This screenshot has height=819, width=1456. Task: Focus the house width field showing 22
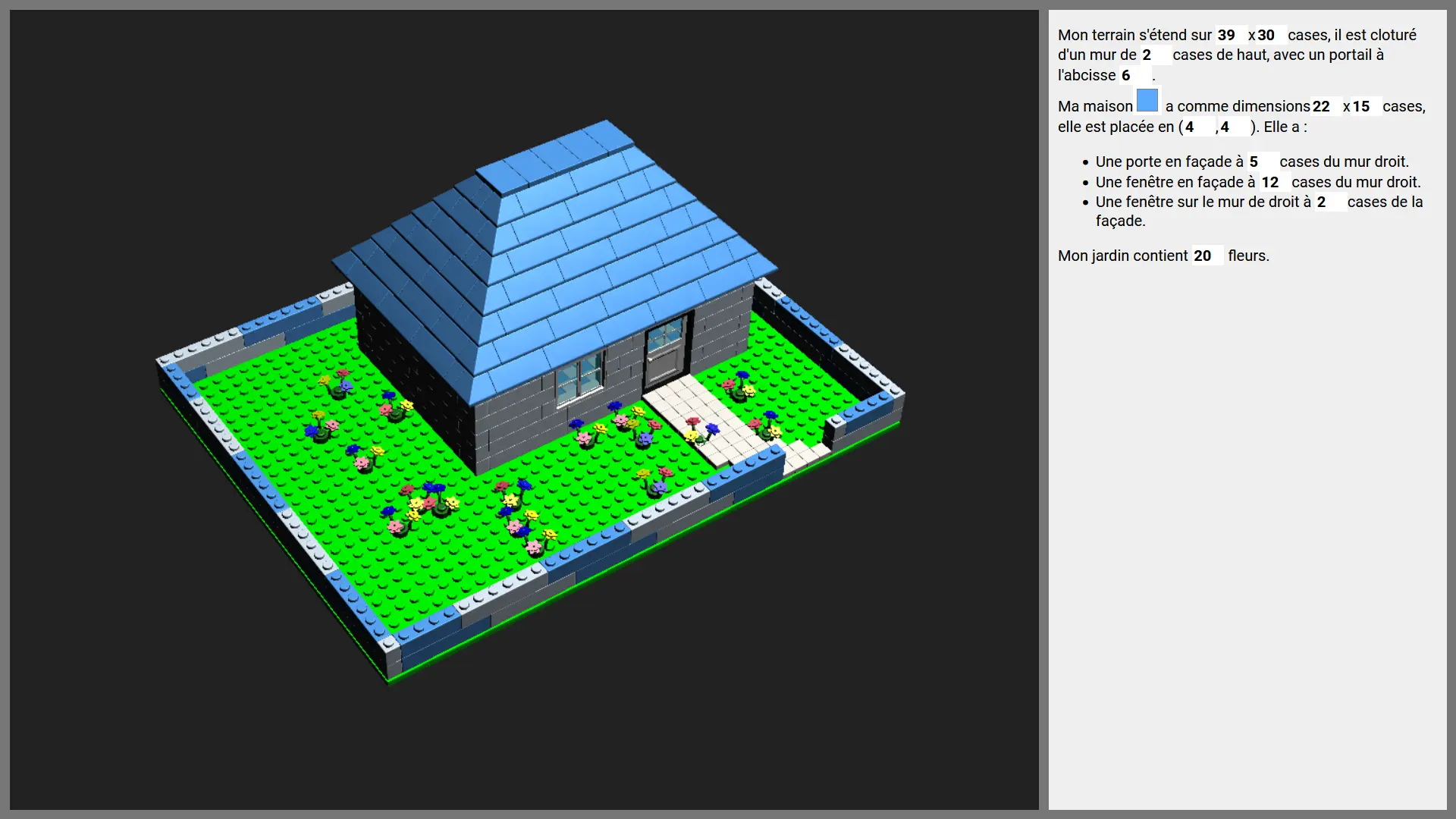coord(1325,107)
